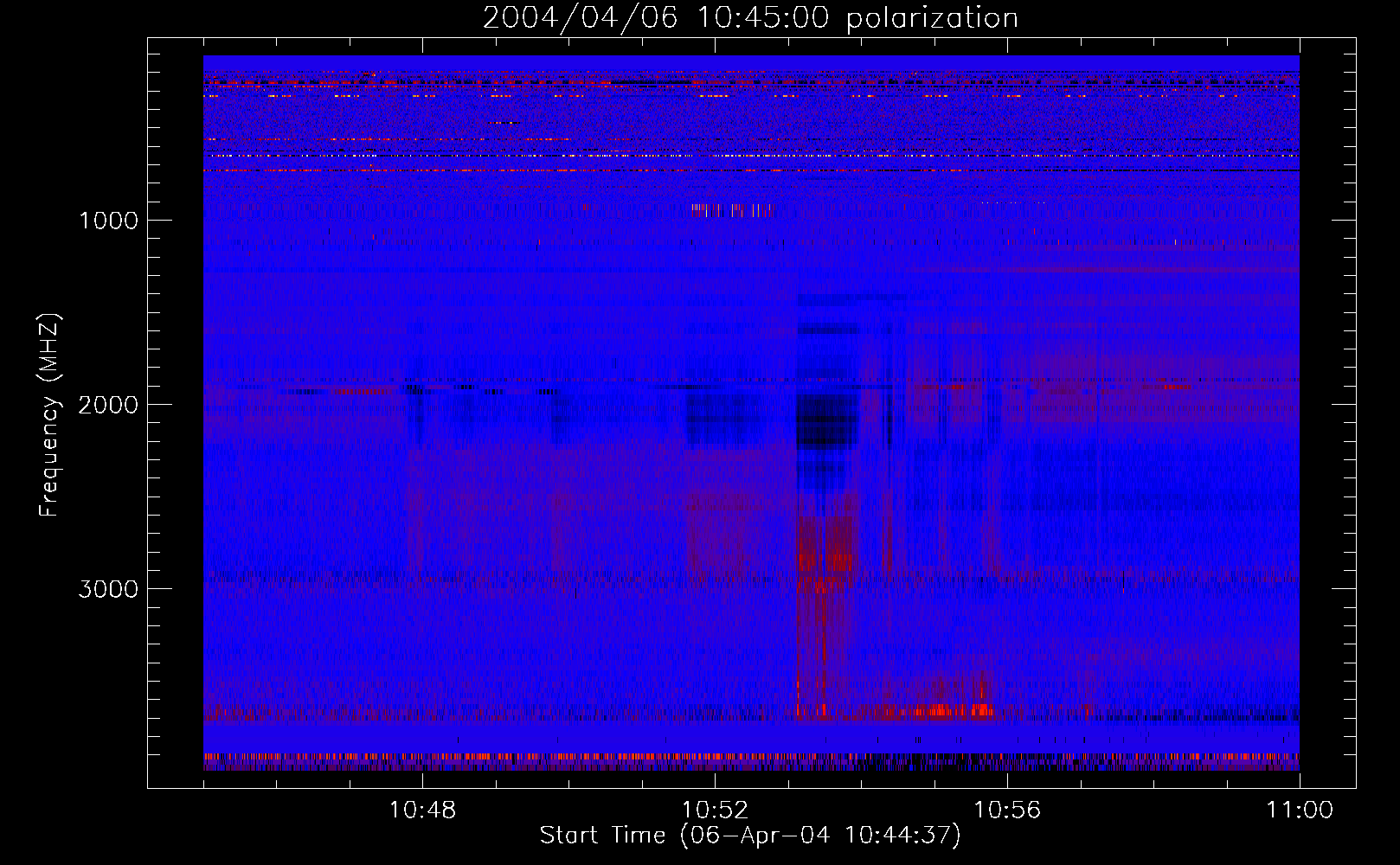
Task: Click the 1000 frequency tick label
Action: coord(108,221)
